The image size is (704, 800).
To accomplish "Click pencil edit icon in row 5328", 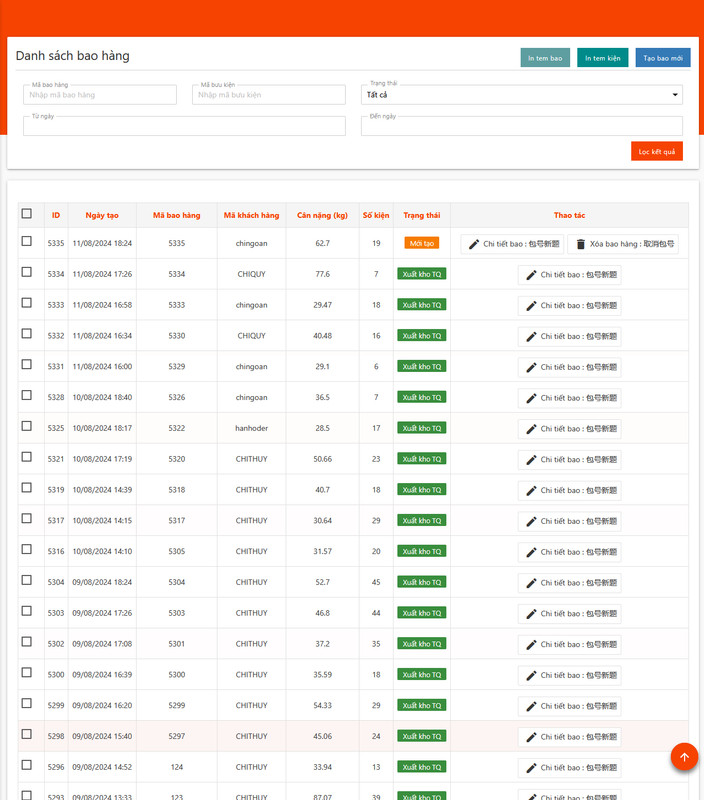I will point(531,398).
